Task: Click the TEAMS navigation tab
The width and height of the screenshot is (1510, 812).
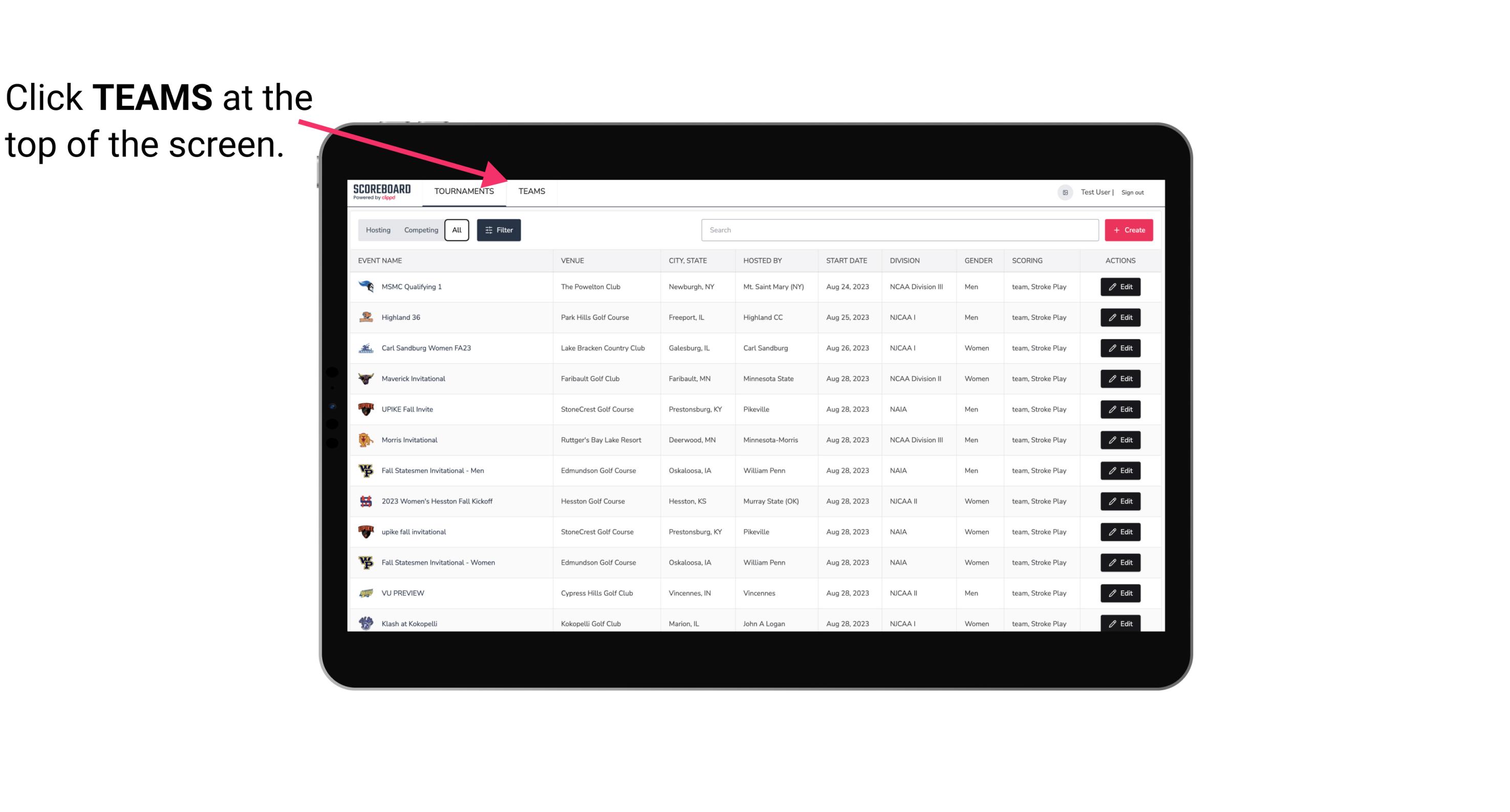Action: tap(531, 191)
